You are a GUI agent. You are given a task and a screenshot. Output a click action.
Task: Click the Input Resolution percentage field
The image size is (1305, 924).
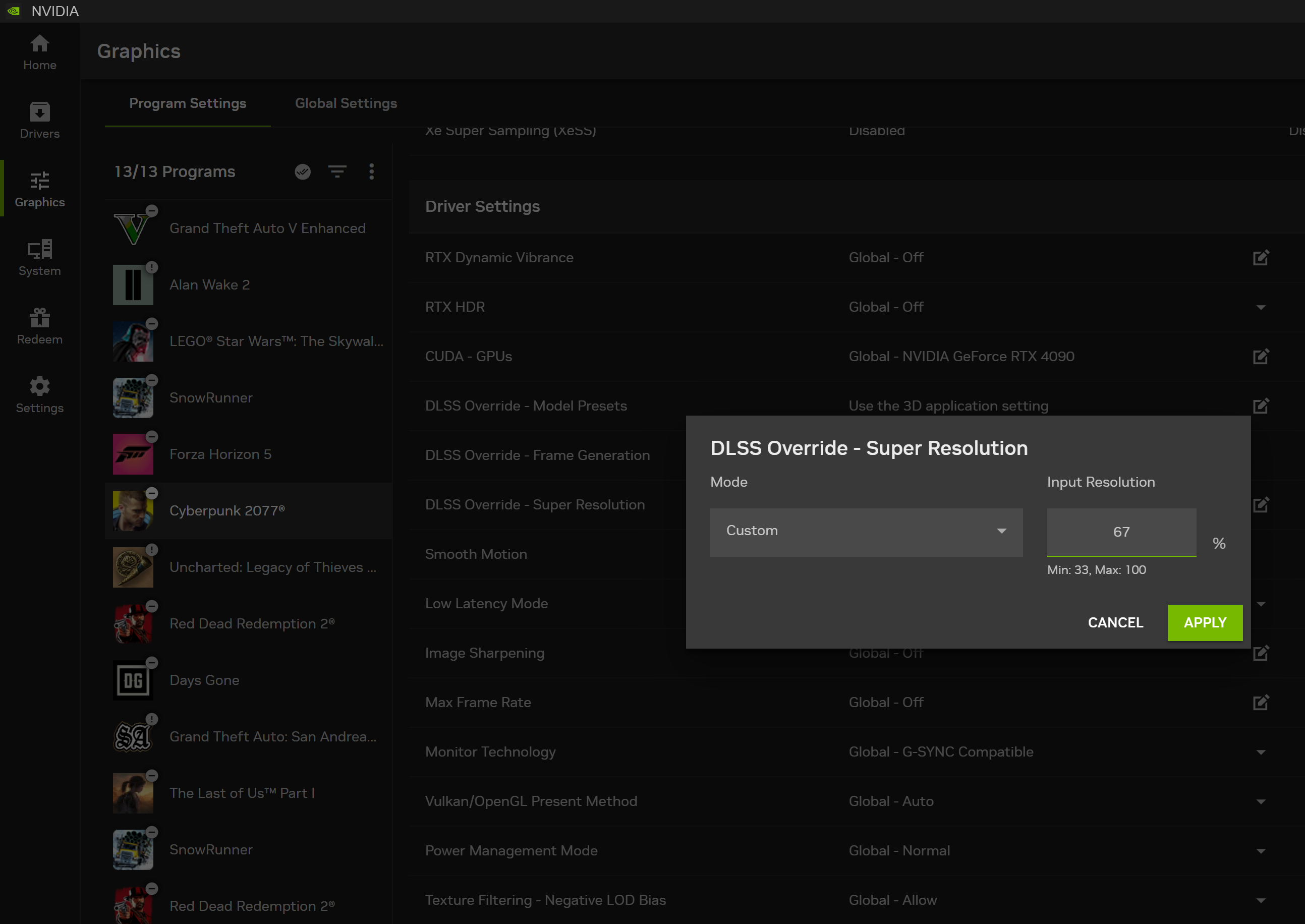[1120, 532]
